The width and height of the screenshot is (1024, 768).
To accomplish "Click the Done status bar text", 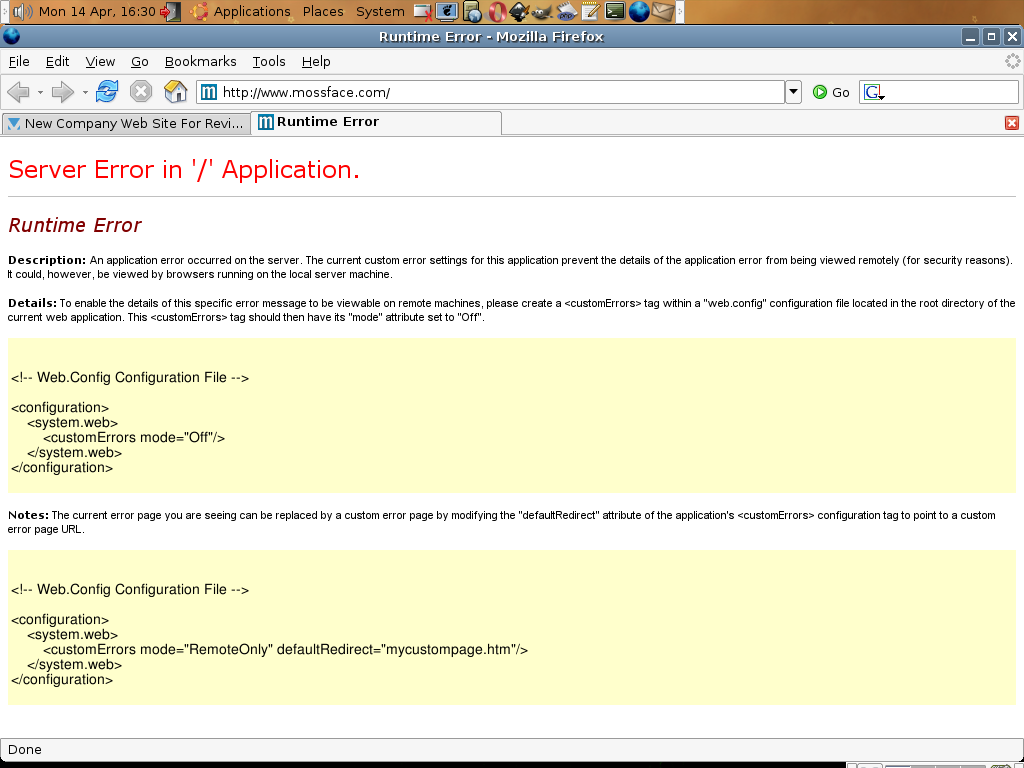I will (25, 750).
